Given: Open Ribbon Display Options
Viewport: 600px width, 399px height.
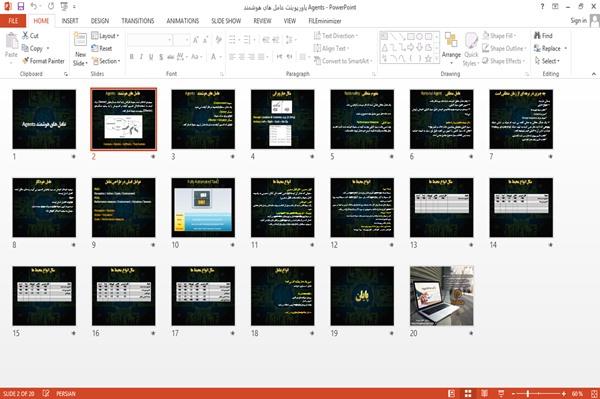Looking at the screenshot, I should point(555,7).
